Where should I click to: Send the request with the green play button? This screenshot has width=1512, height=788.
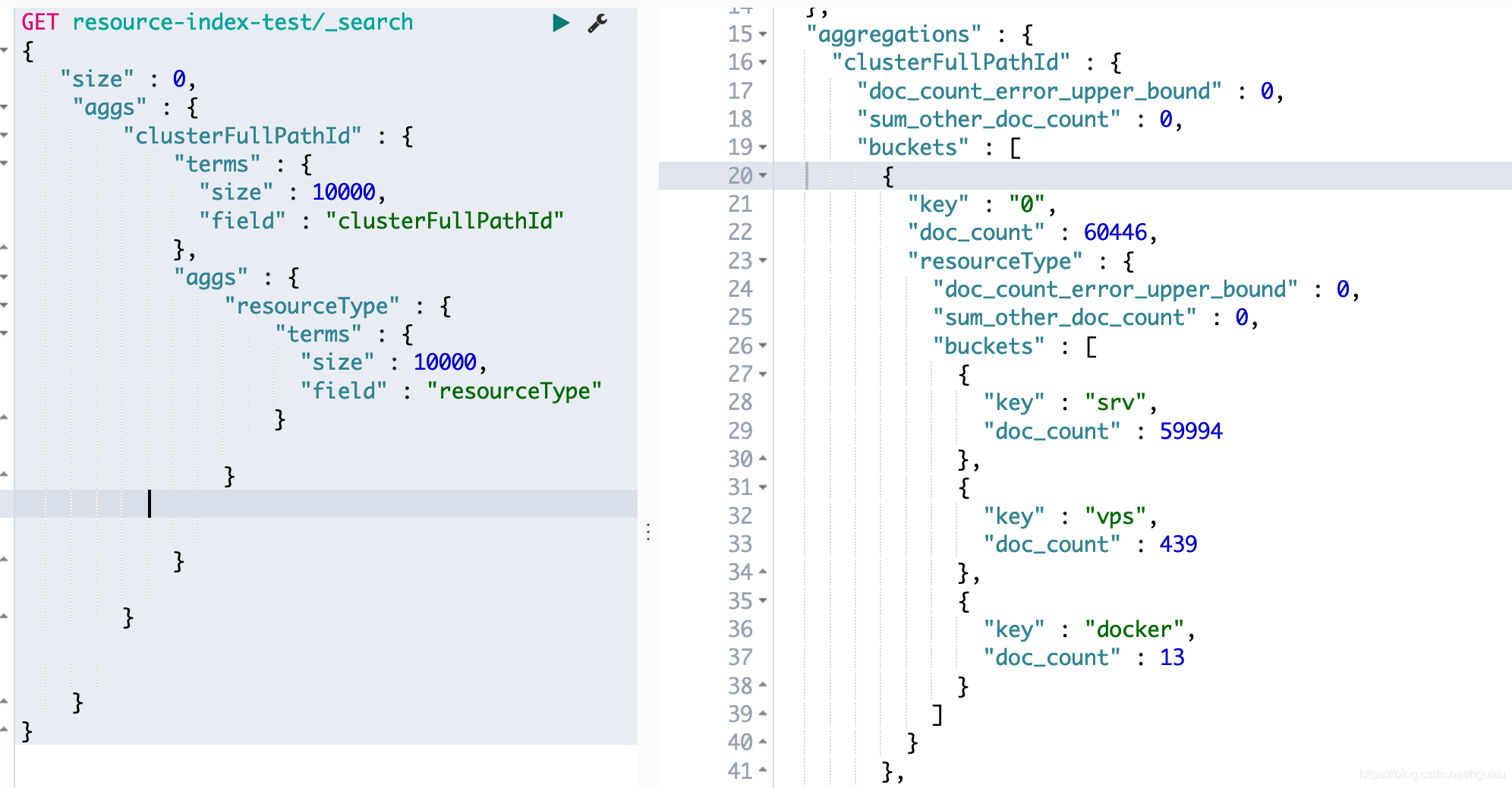[x=561, y=23]
